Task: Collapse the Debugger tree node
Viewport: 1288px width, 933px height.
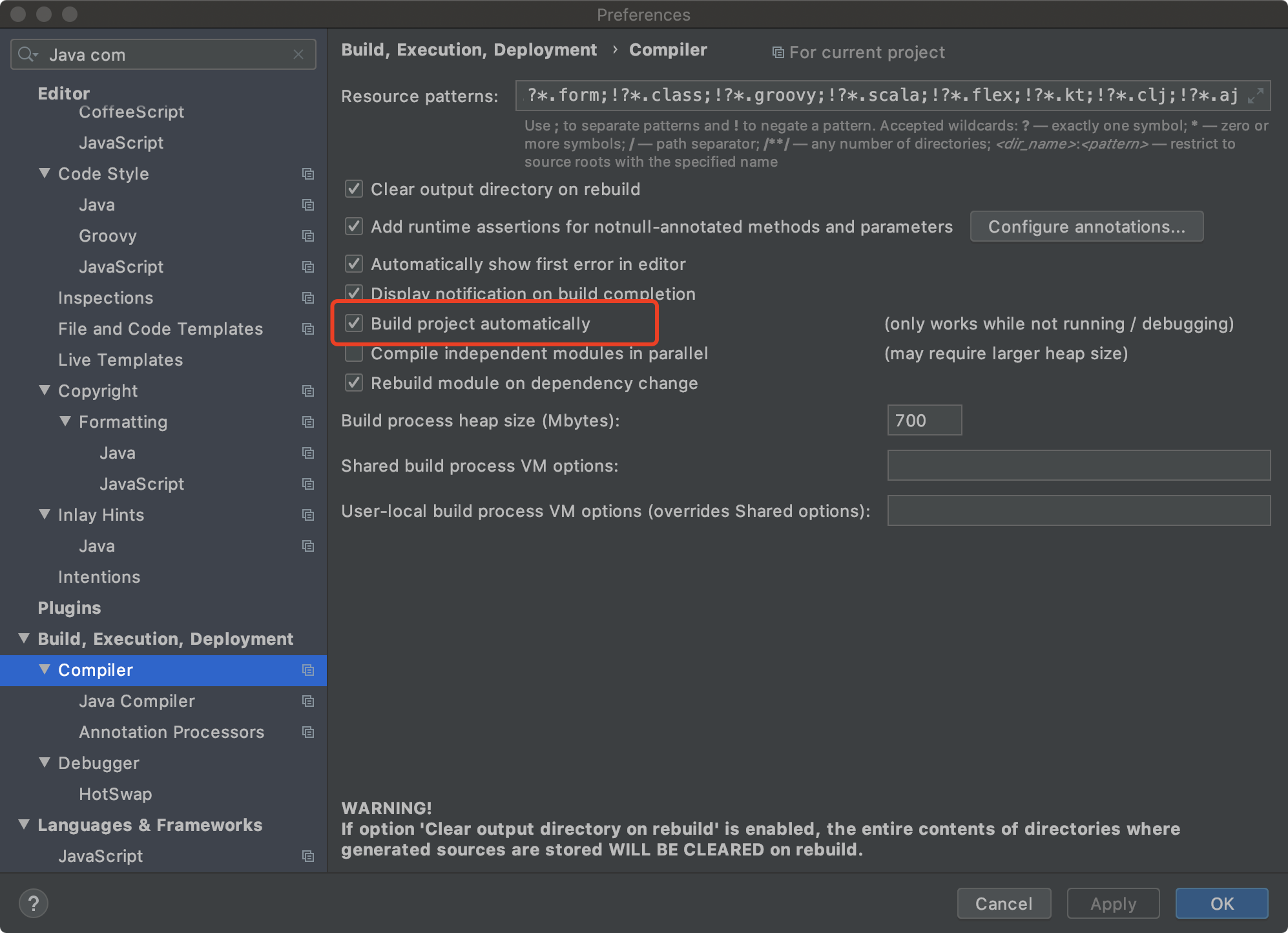Action: click(45, 762)
